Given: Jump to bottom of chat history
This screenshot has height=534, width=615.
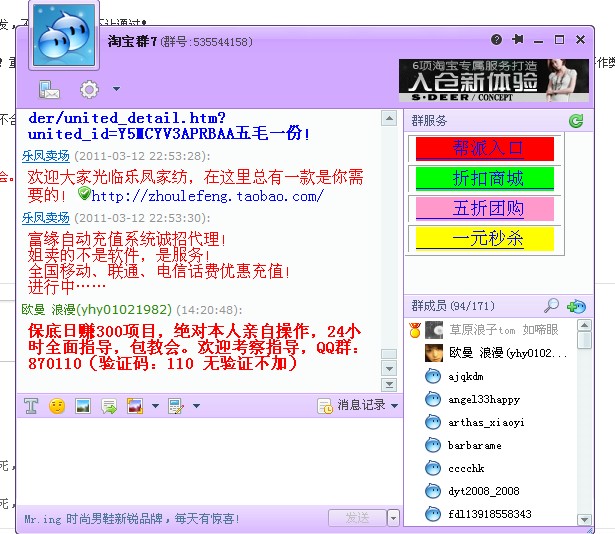Looking at the screenshot, I should [389, 385].
